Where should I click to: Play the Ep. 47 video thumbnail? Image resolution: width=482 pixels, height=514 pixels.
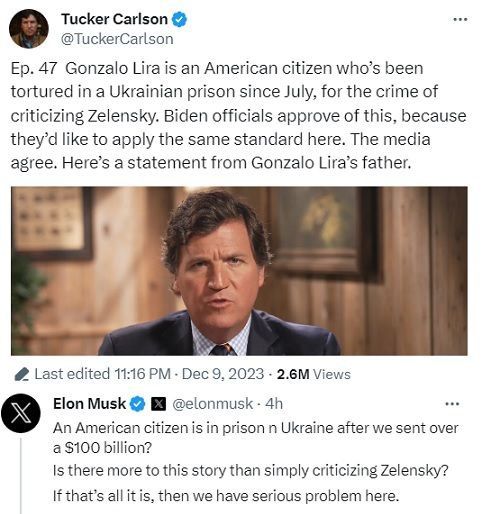point(239,271)
